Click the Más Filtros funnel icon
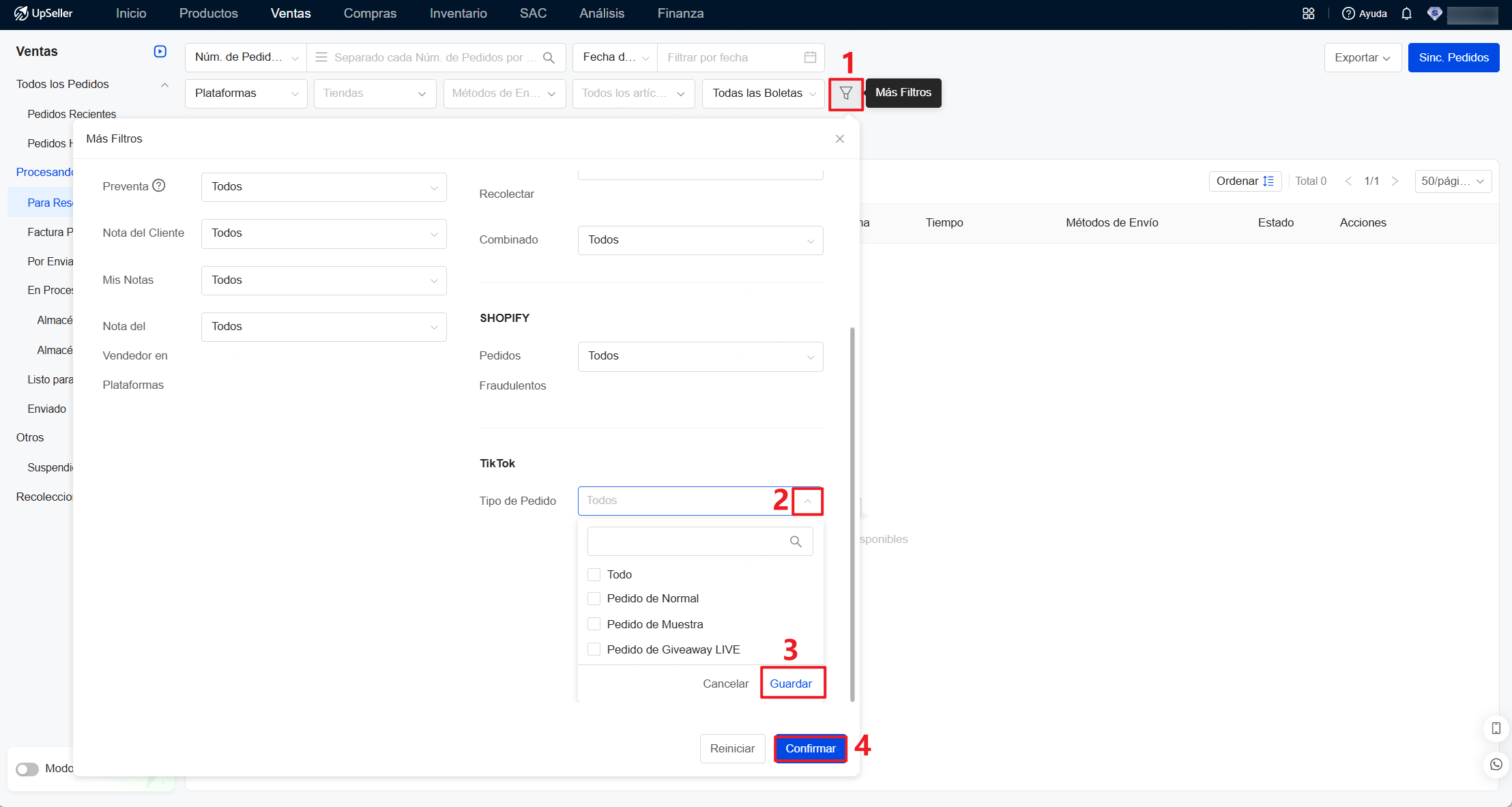1512x807 pixels. pyautogui.click(x=845, y=93)
